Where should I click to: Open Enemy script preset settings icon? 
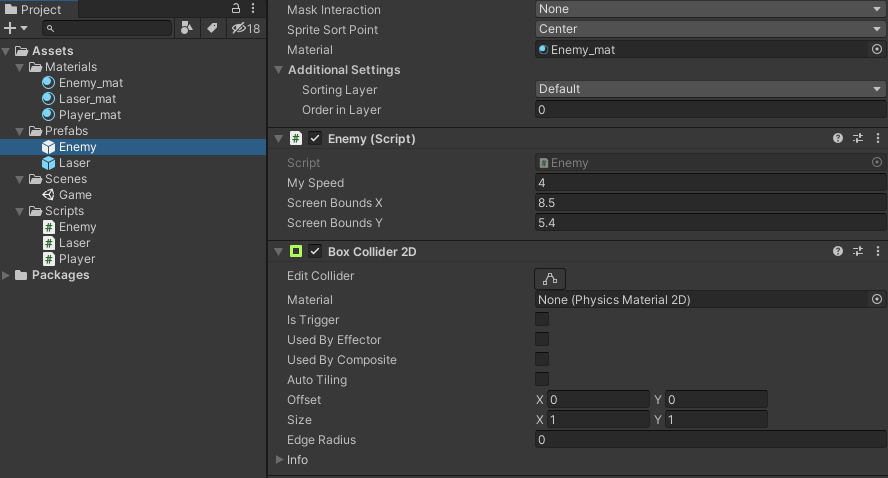pyautogui.click(x=858, y=139)
